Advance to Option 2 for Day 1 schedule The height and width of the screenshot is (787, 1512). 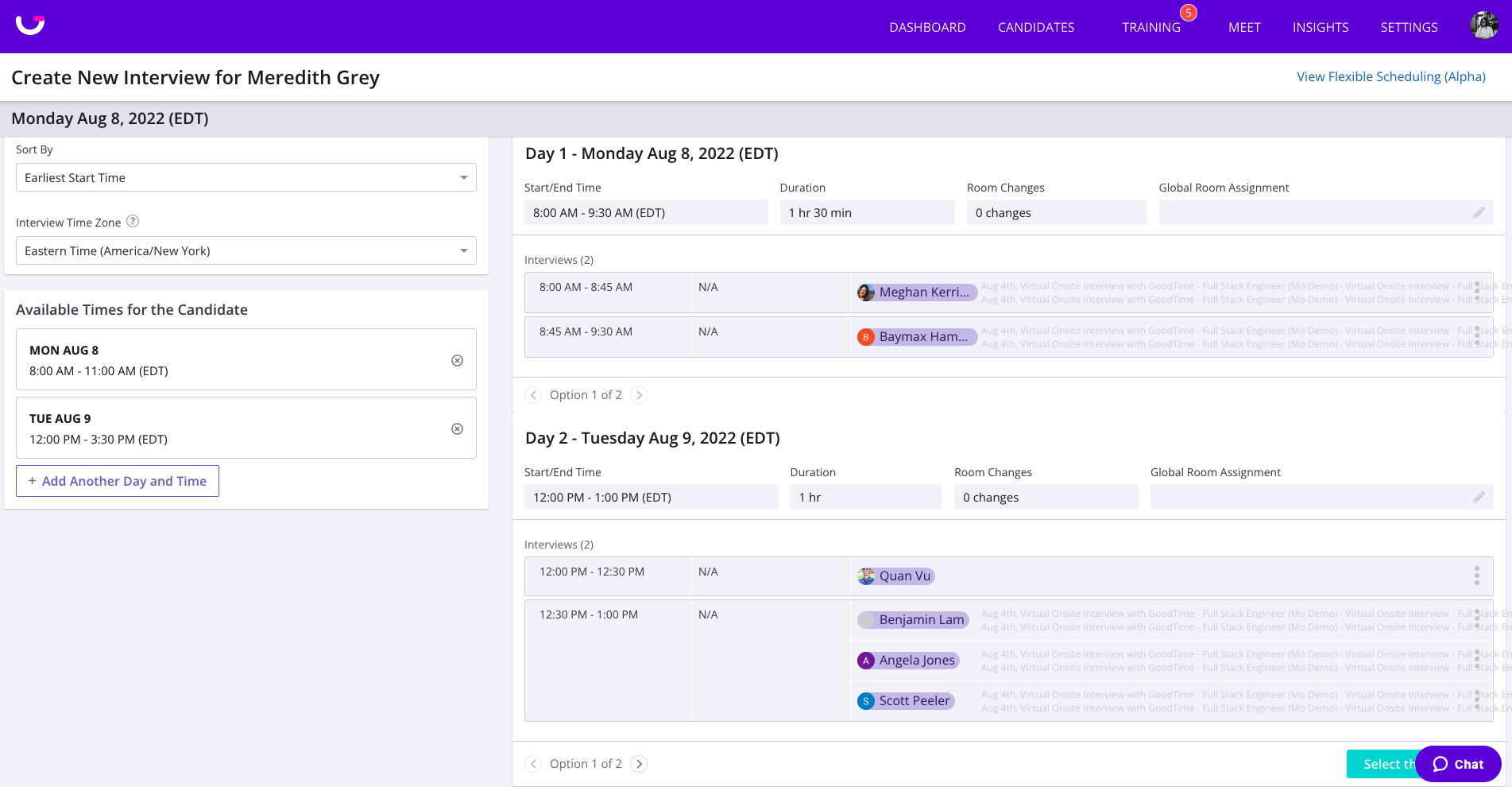click(x=639, y=395)
